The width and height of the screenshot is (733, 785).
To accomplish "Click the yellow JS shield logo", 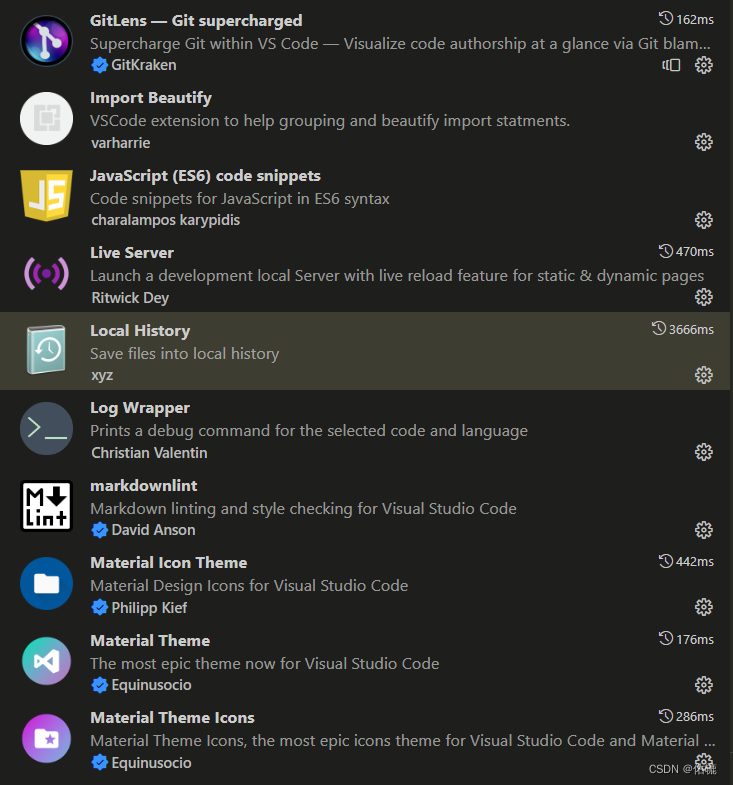I will [x=47, y=195].
